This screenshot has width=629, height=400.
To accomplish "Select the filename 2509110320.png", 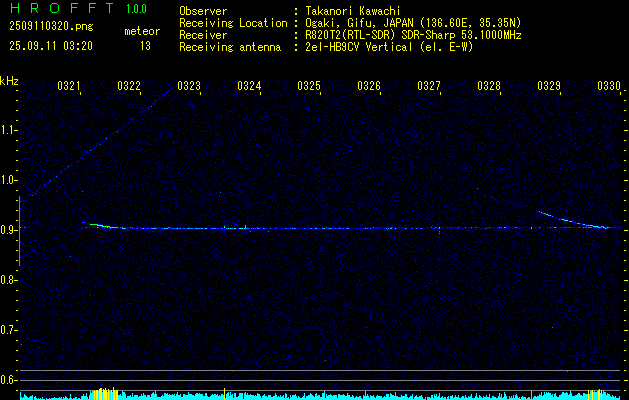I will [x=51, y=26].
